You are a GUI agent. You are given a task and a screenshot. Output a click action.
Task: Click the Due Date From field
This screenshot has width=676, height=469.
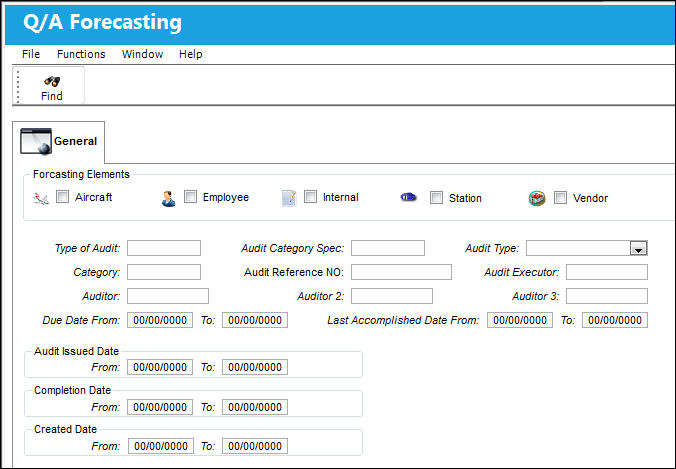[x=160, y=320]
